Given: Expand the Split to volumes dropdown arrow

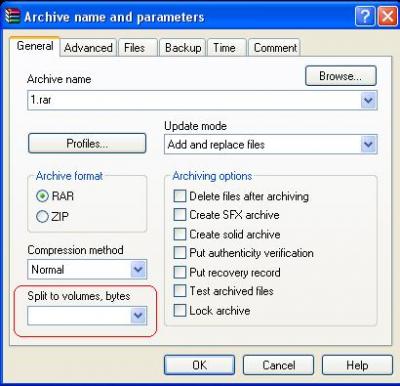Looking at the screenshot, I should [x=138, y=316].
